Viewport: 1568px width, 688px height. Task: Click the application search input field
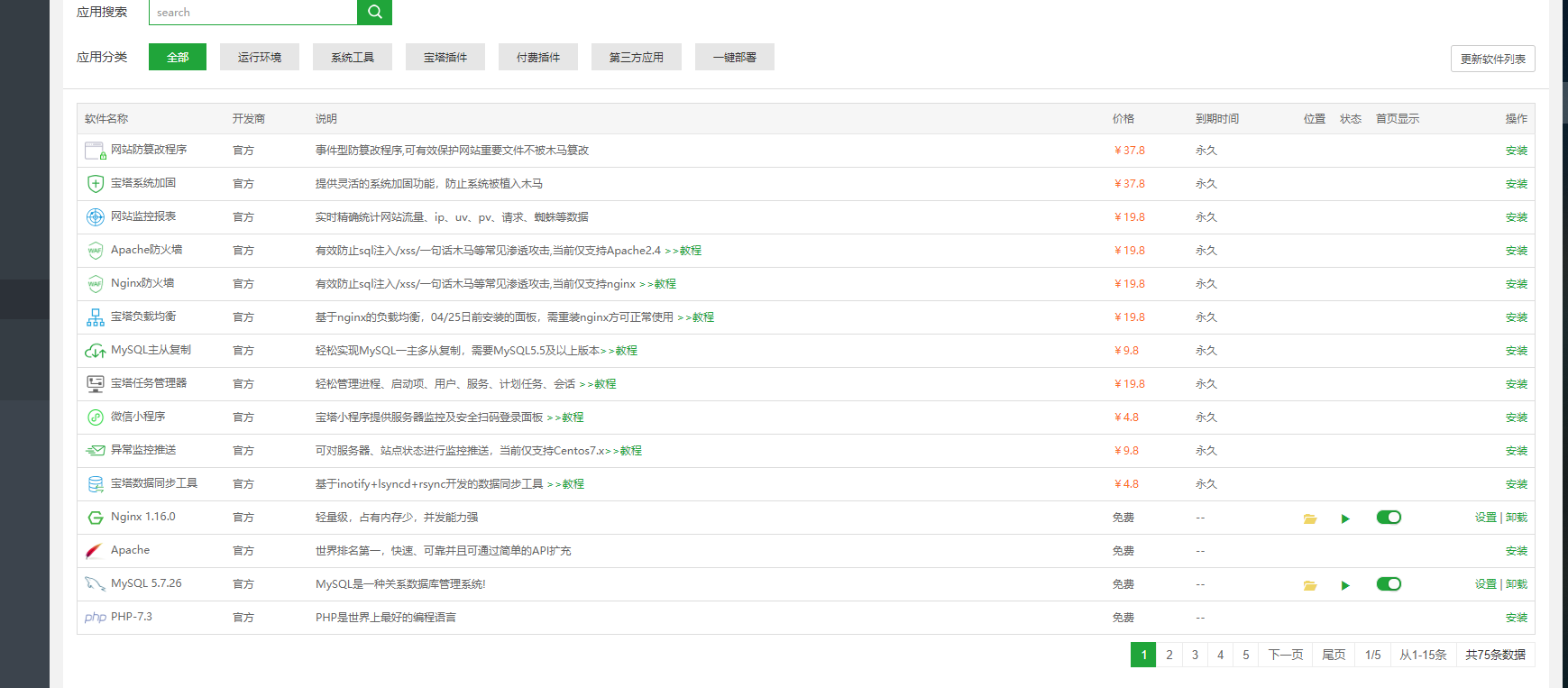[x=253, y=12]
